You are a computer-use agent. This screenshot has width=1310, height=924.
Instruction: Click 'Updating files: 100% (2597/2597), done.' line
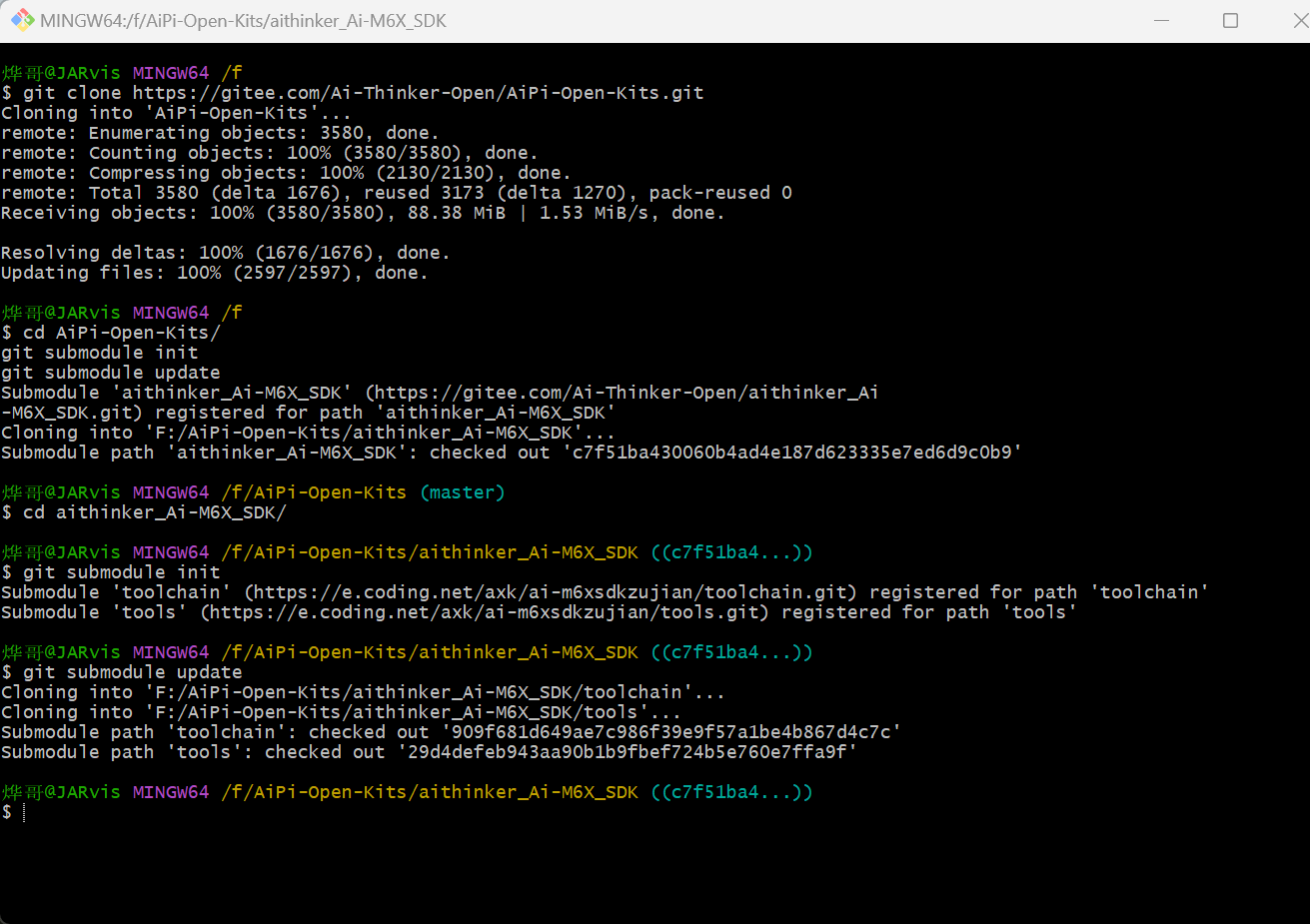[x=215, y=273]
